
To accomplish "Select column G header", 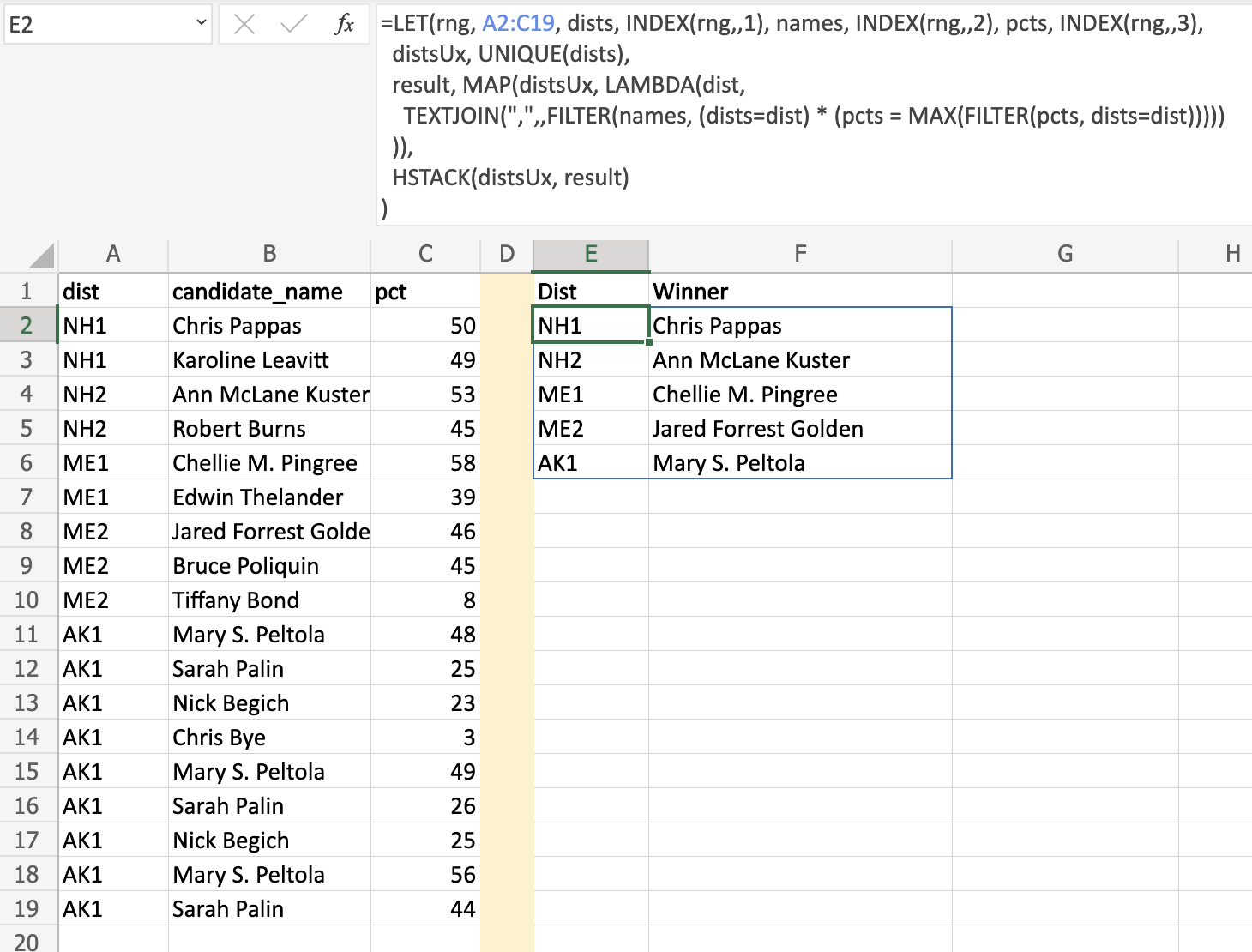I will [x=1065, y=255].
